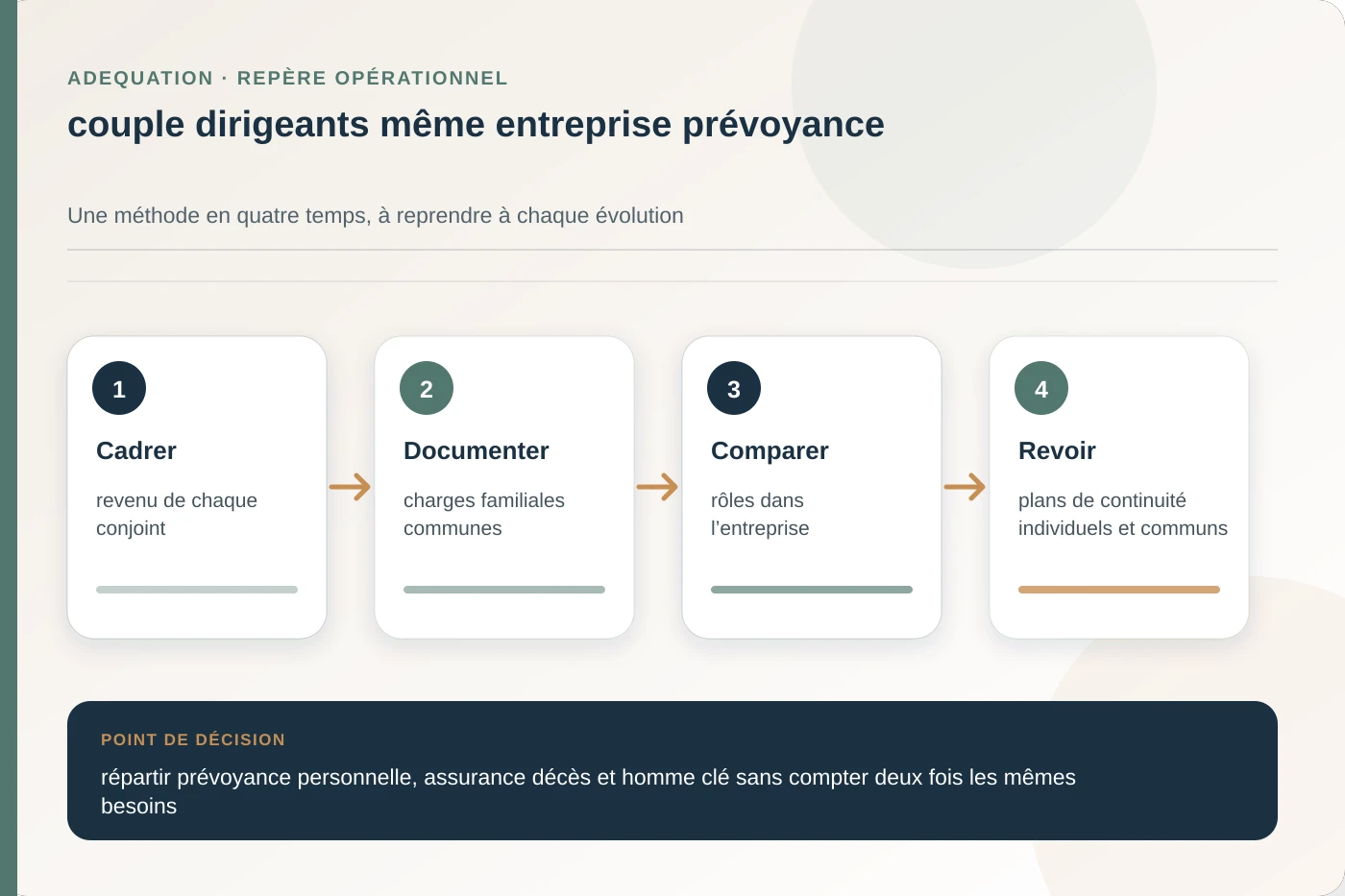Click subtitle 'Une méthode en quatre temps'
The height and width of the screenshot is (896, 1345).
[x=376, y=216]
